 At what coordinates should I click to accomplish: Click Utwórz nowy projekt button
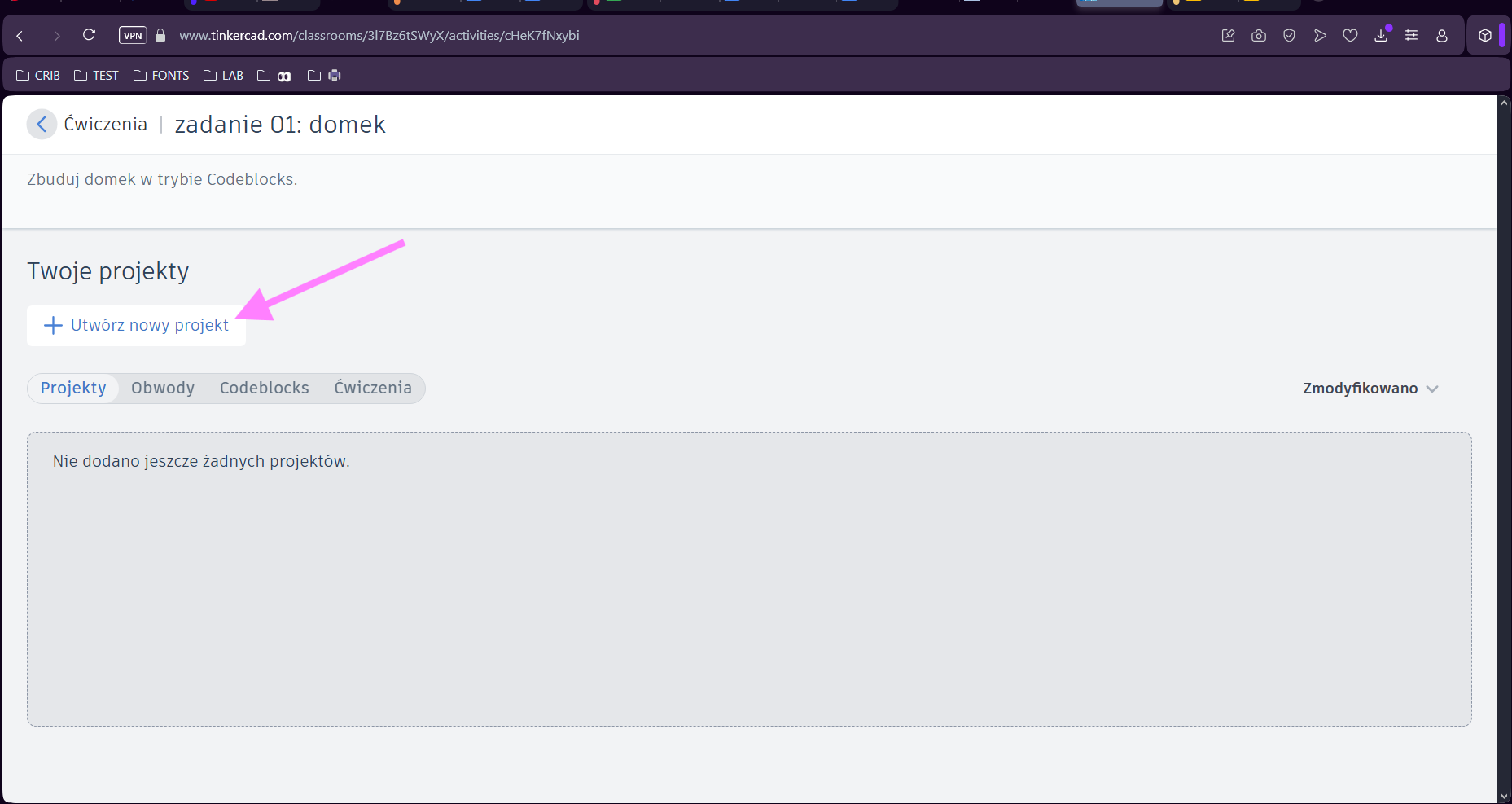[136, 325]
